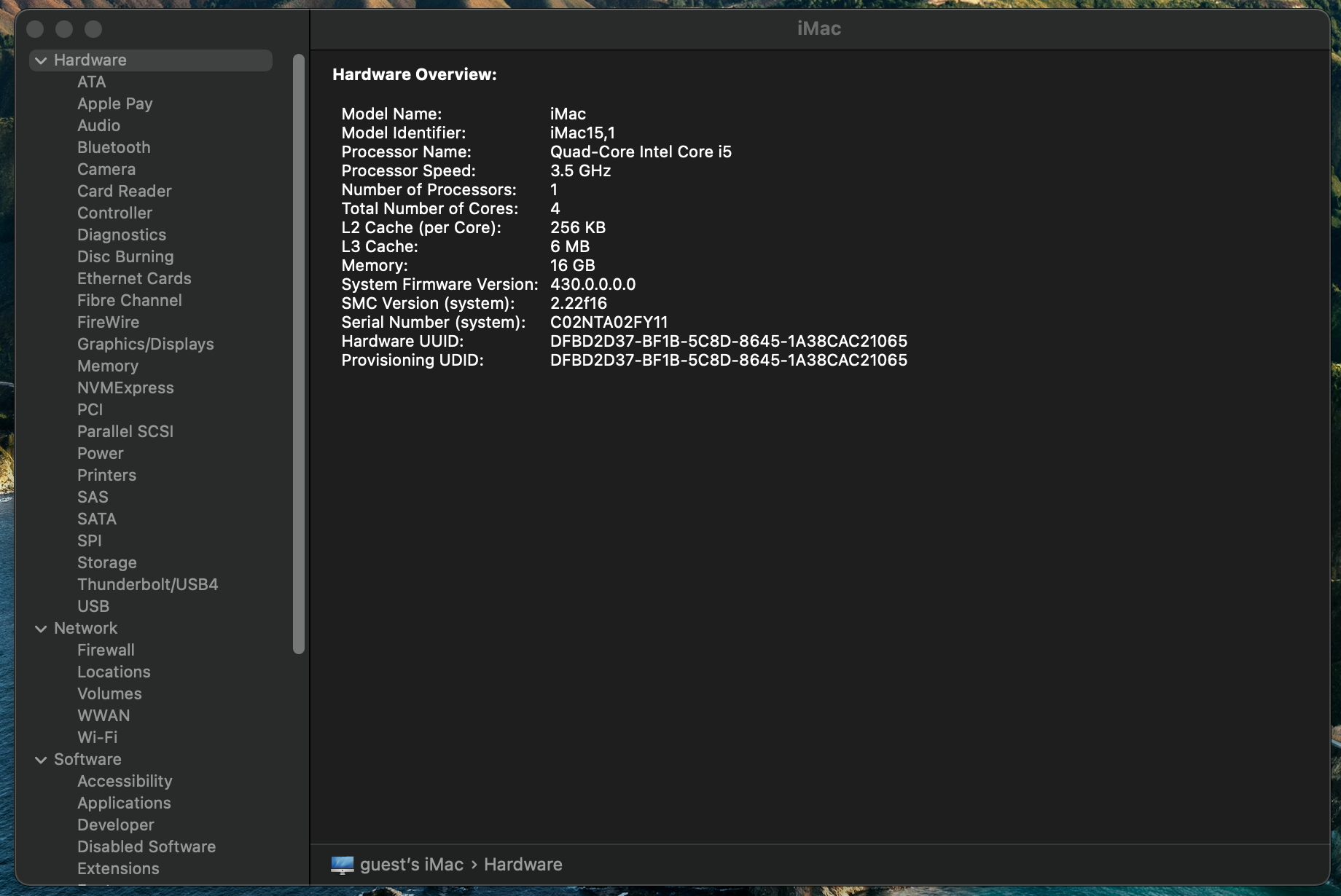The width and height of the screenshot is (1341, 896).
Task: Open SATA details
Action: click(97, 519)
